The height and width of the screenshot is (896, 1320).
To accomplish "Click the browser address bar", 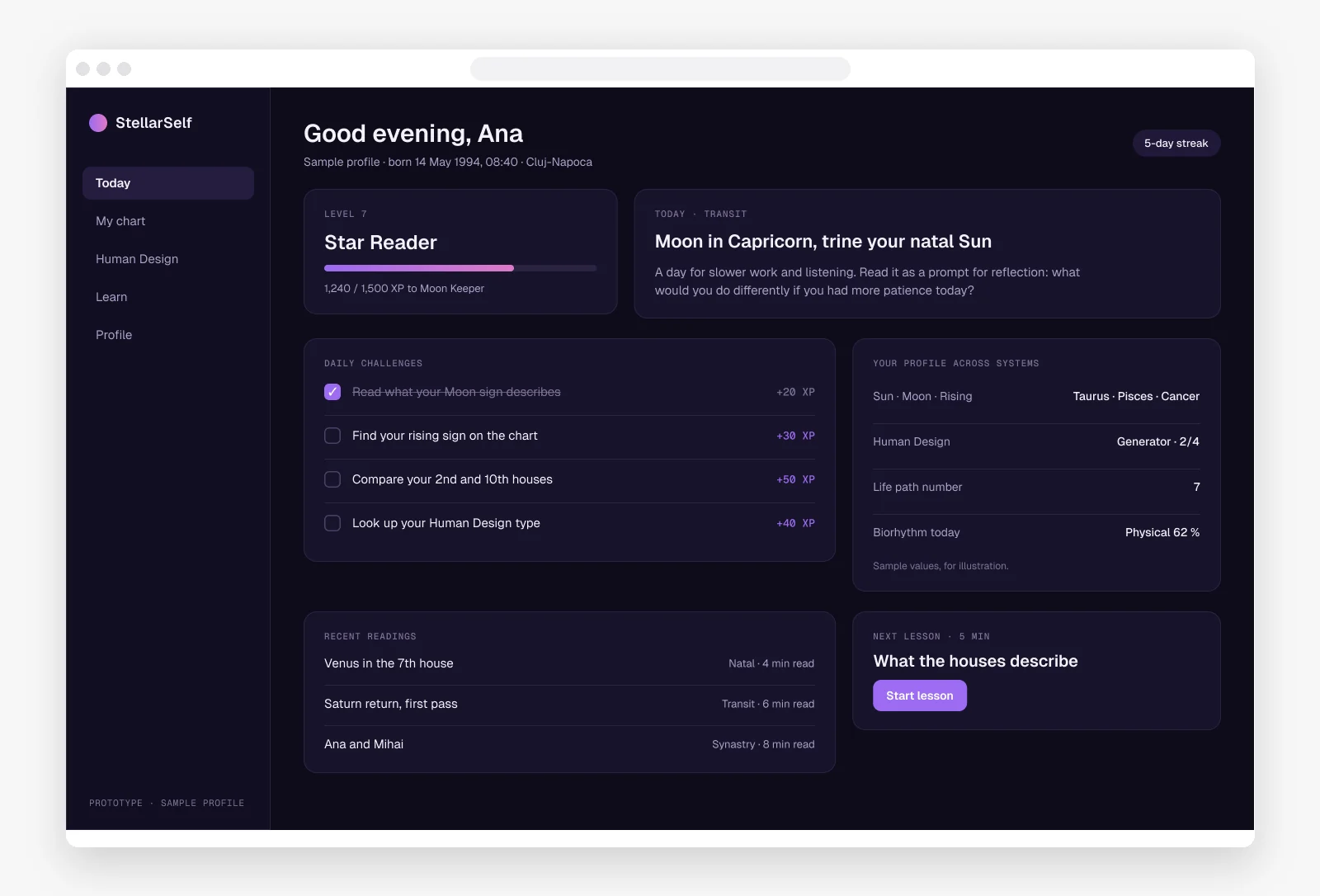I will point(660,68).
